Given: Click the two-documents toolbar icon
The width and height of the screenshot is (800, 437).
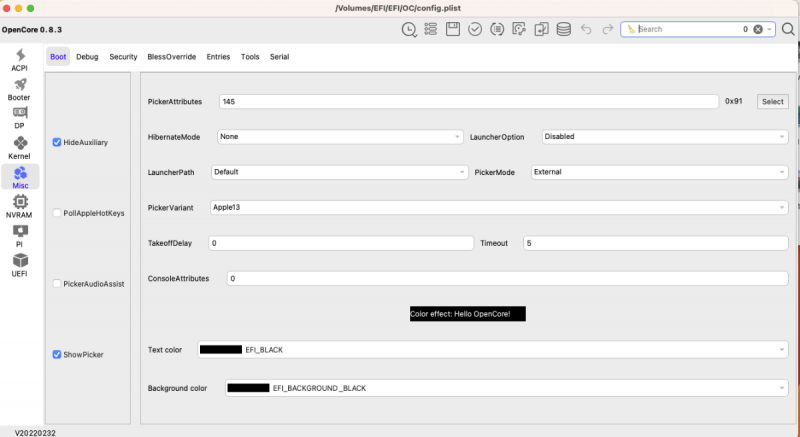Looking at the screenshot, I should click(541, 29).
